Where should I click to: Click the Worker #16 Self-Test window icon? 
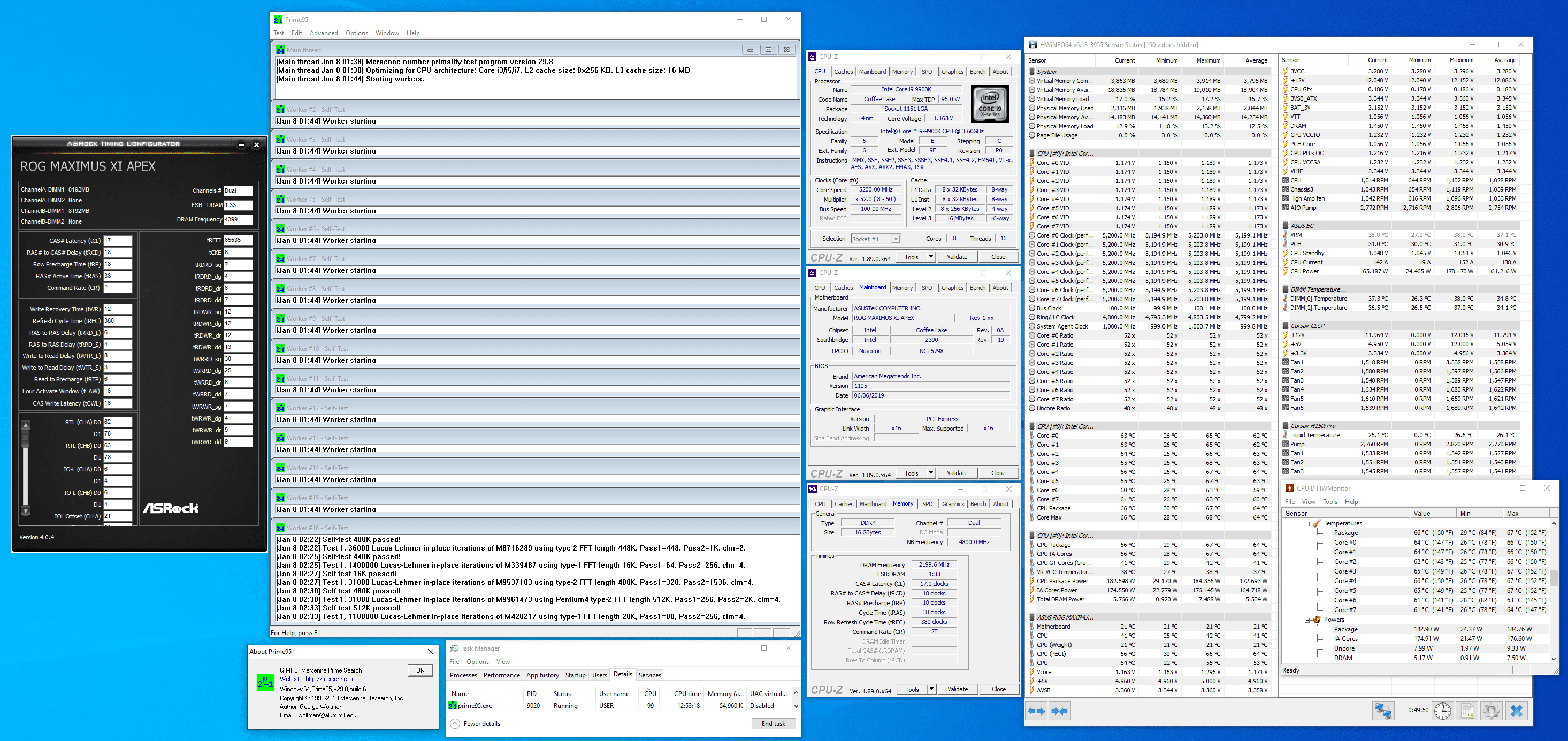pyautogui.click(x=280, y=528)
